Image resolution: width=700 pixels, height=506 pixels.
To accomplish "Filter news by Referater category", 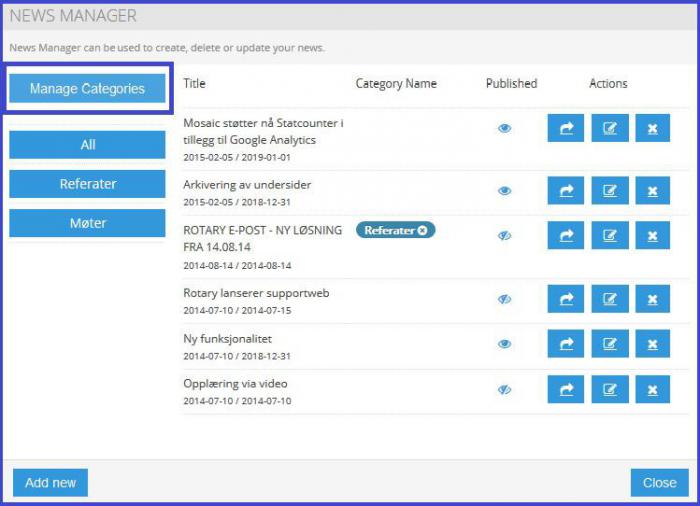I will coord(88,184).
